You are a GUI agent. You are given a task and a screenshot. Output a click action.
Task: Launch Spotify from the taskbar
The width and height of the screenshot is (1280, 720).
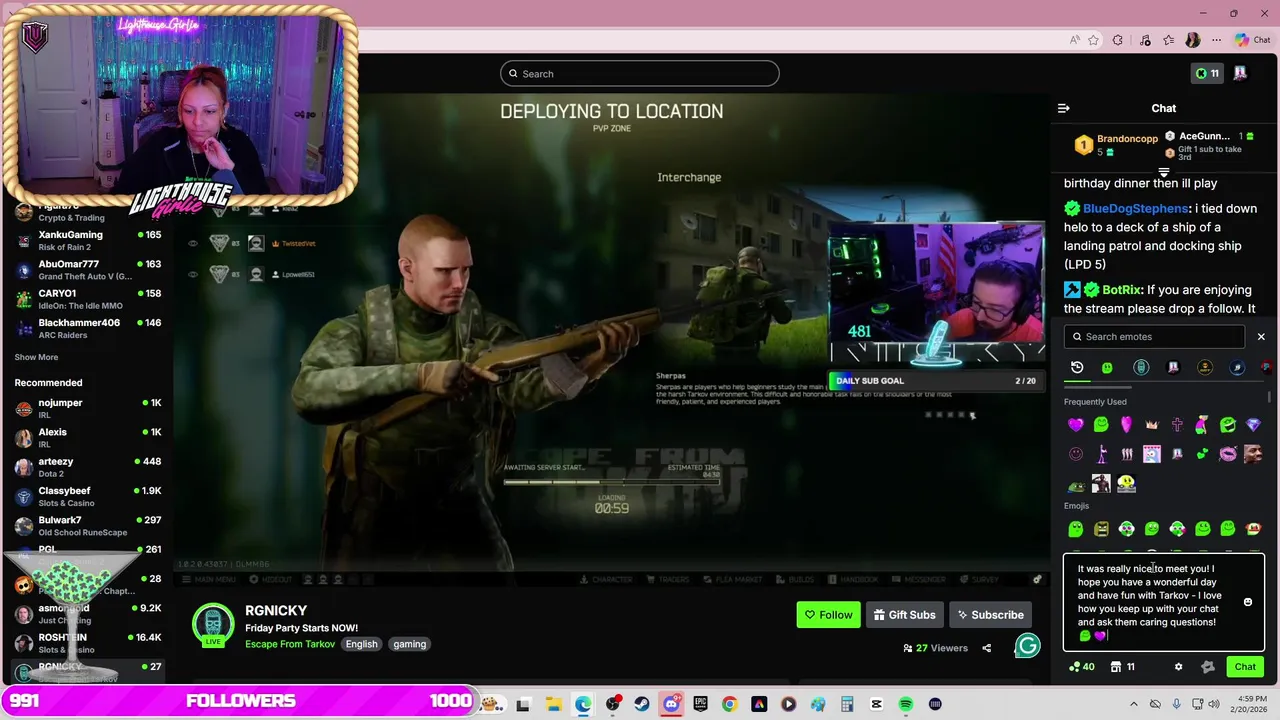(906, 704)
